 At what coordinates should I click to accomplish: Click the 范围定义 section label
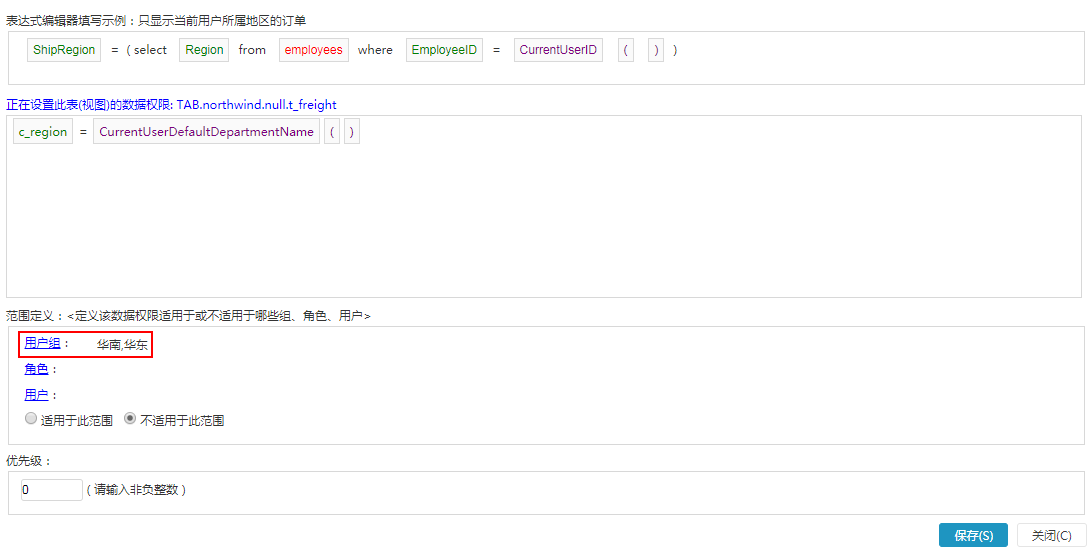[x=30, y=316]
